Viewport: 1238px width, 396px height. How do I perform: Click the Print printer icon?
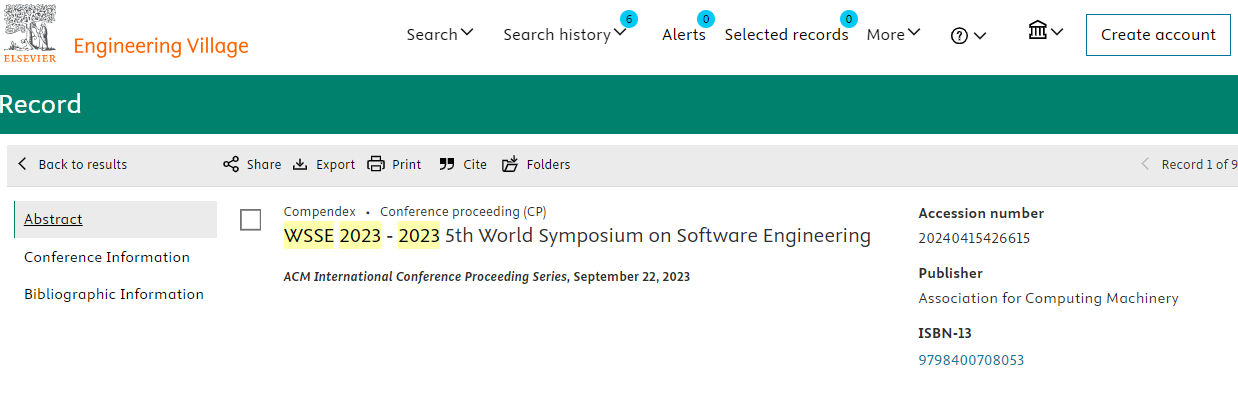[x=376, y=164]
